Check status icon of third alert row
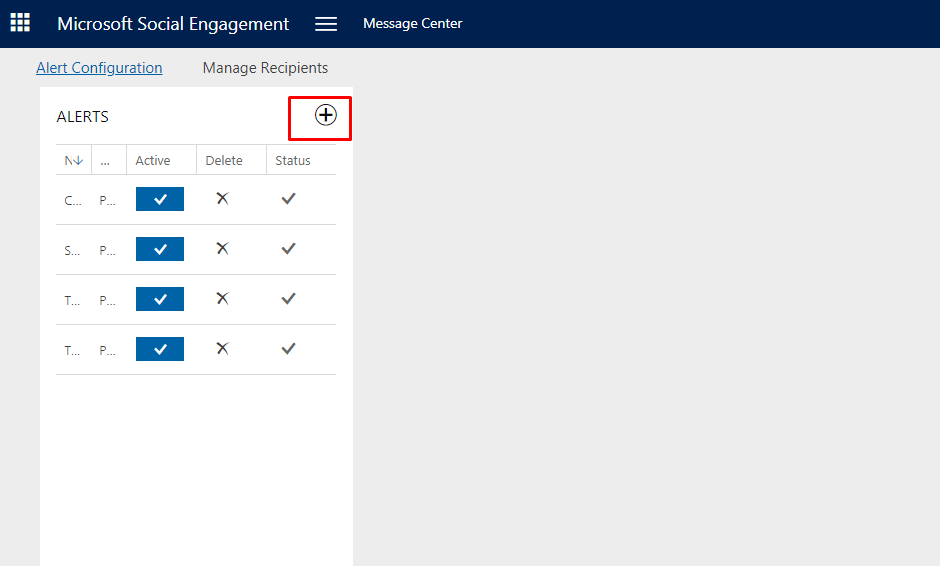This screenshot has width=940, height=566. click(x=288, y=299)
